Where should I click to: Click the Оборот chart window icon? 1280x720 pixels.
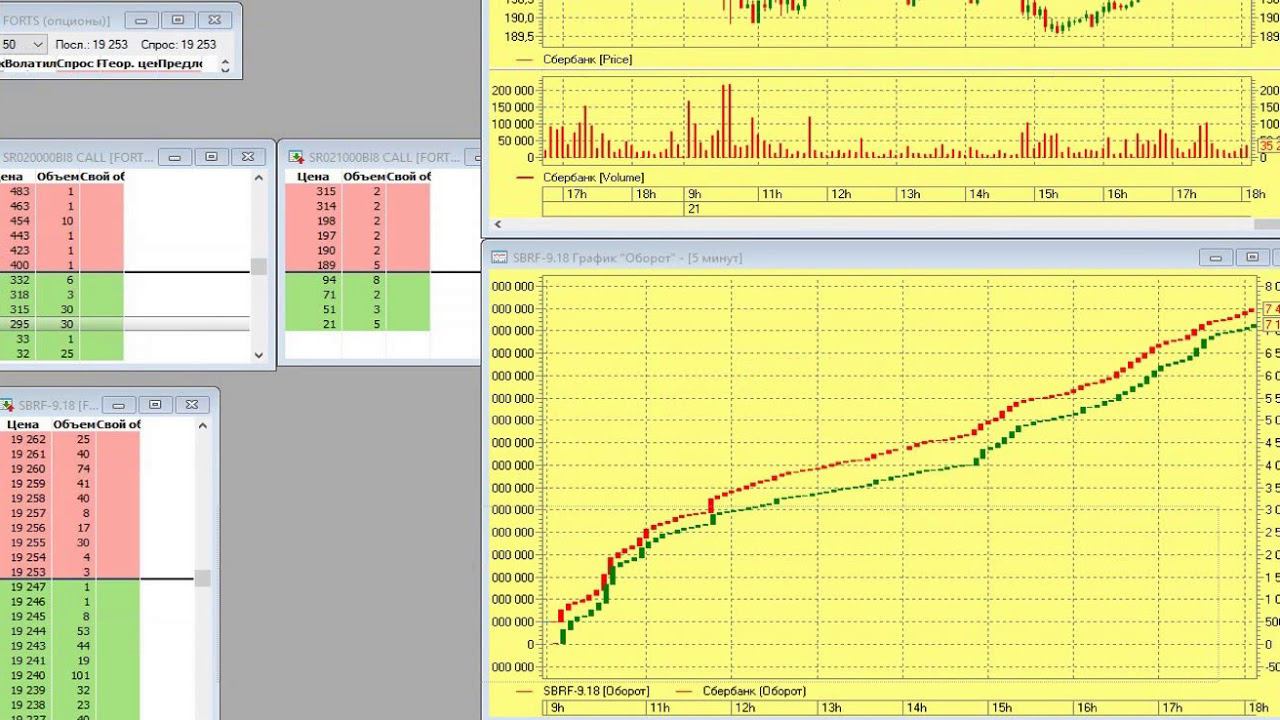(500, 258)
